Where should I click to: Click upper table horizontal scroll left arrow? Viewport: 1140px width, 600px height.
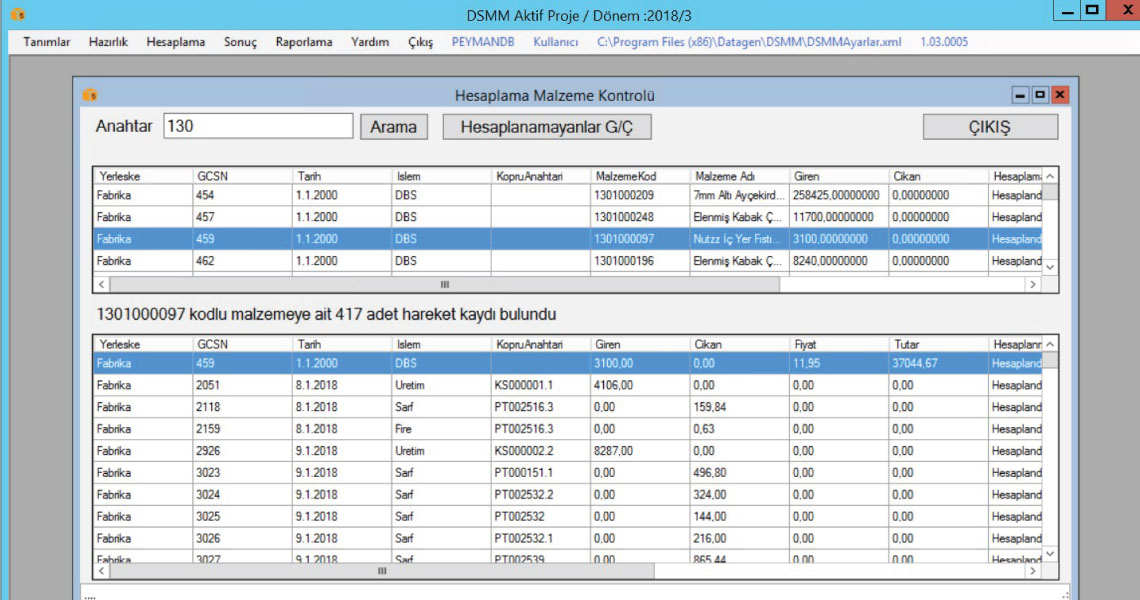(x=102, y=284)
